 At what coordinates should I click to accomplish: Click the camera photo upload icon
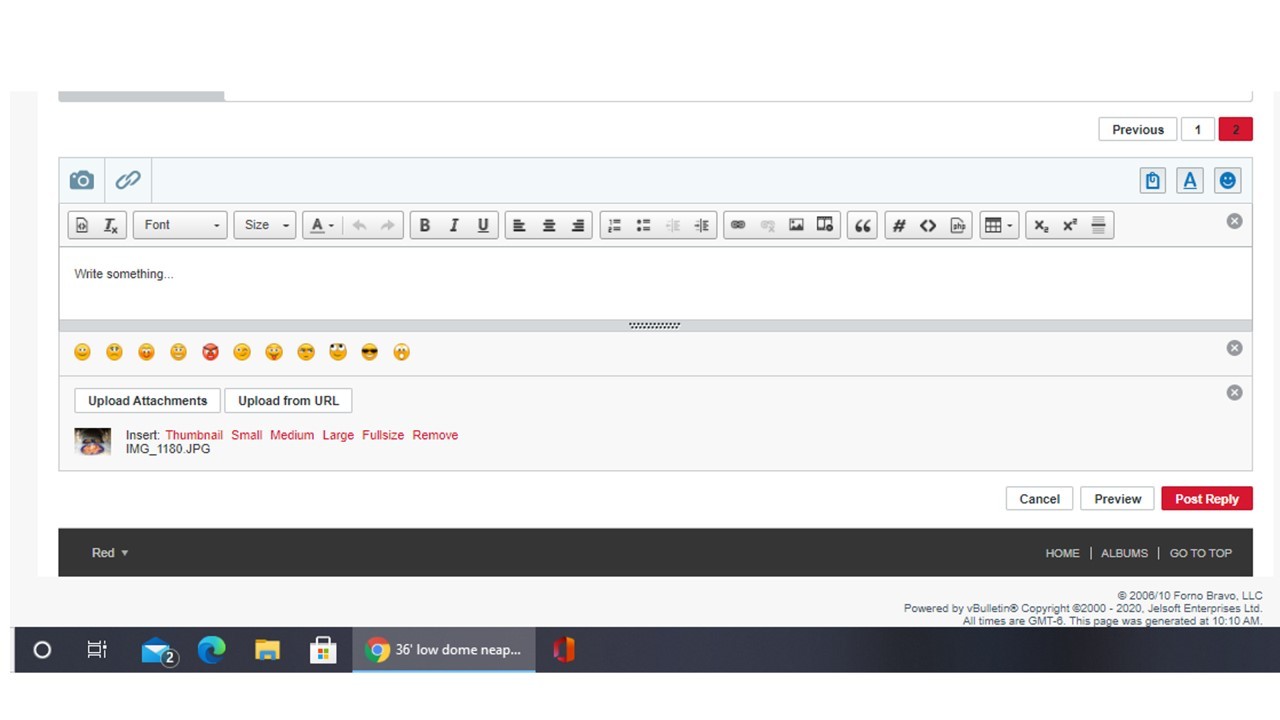pyautogui.click(x=81, y=180)
